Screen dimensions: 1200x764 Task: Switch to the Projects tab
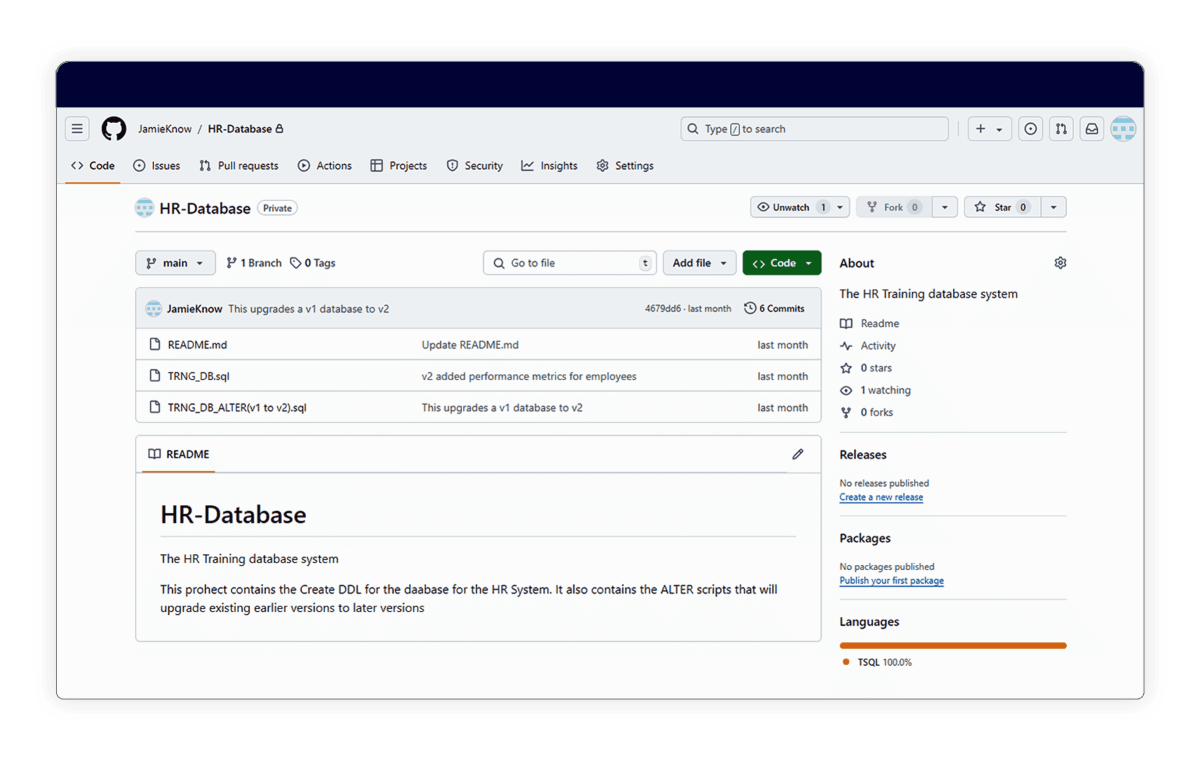point(399,166)
